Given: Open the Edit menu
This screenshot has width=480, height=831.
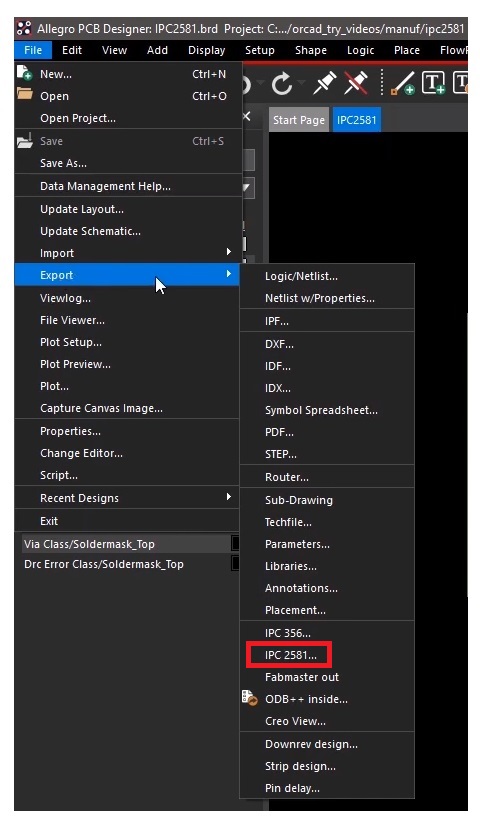Looking at the screenshot, I should coord(72,50).
